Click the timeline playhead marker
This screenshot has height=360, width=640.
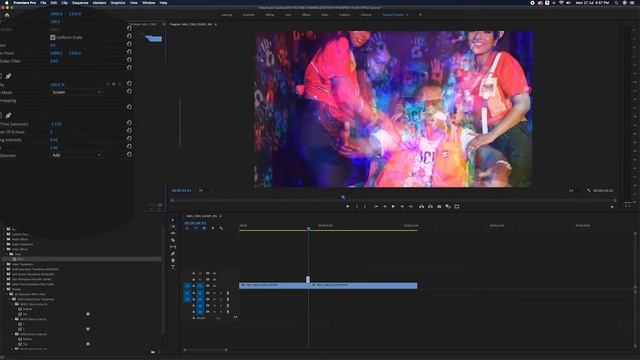point(309,228)
